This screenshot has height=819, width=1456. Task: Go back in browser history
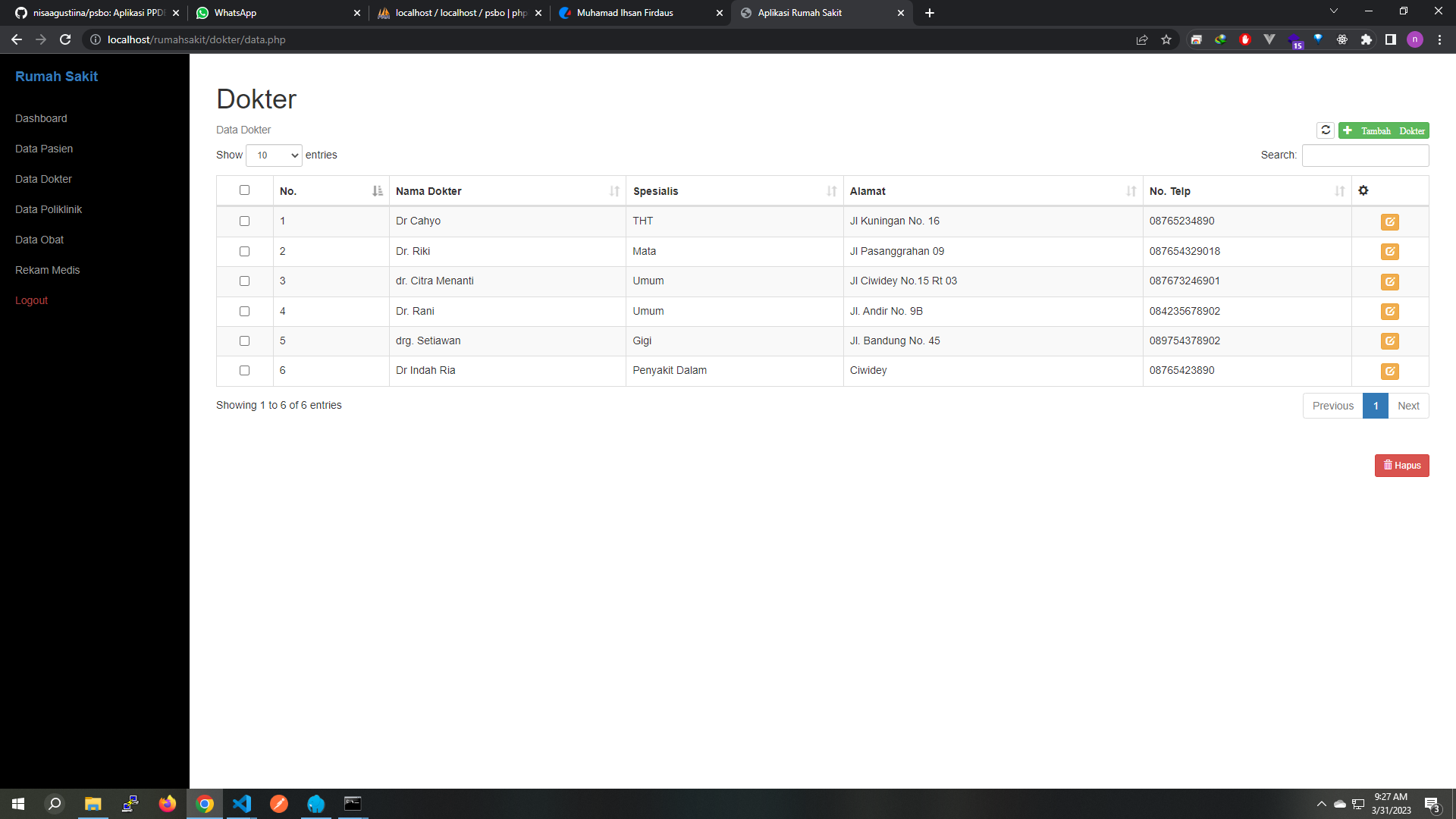(17, 39)
